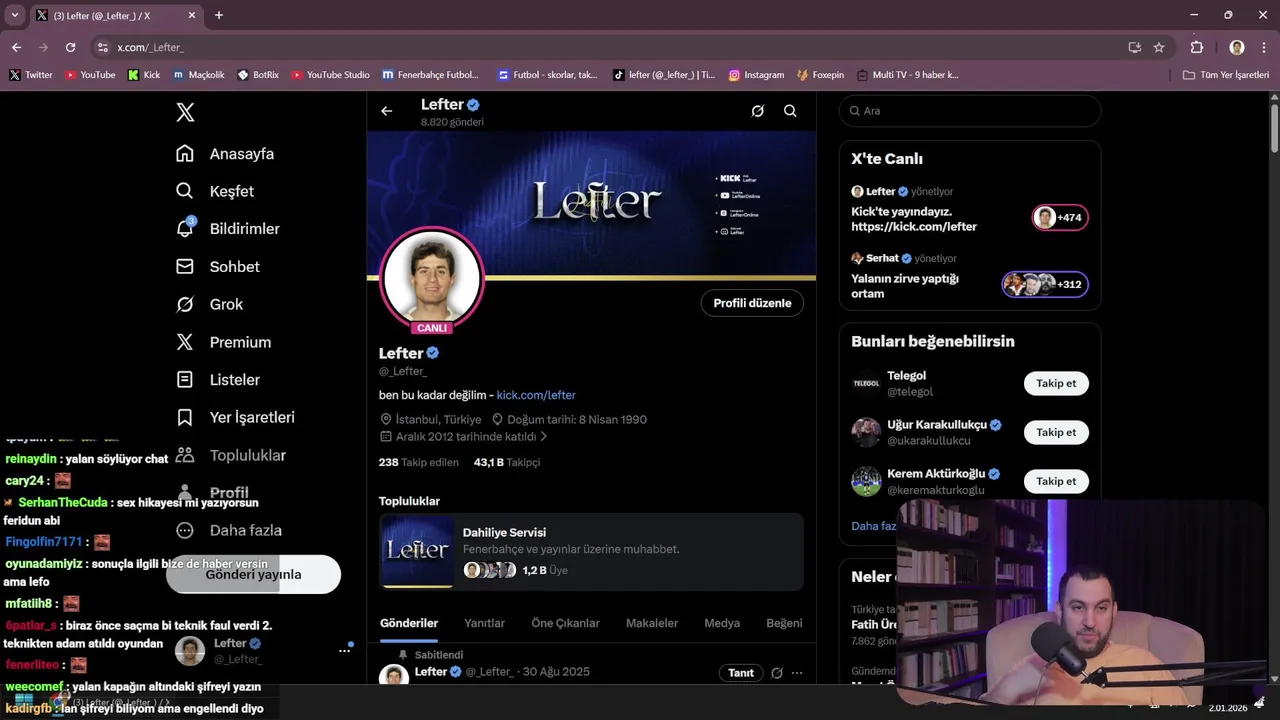
Task: Switch to Gönderiler tab
Action: (409, 623)
